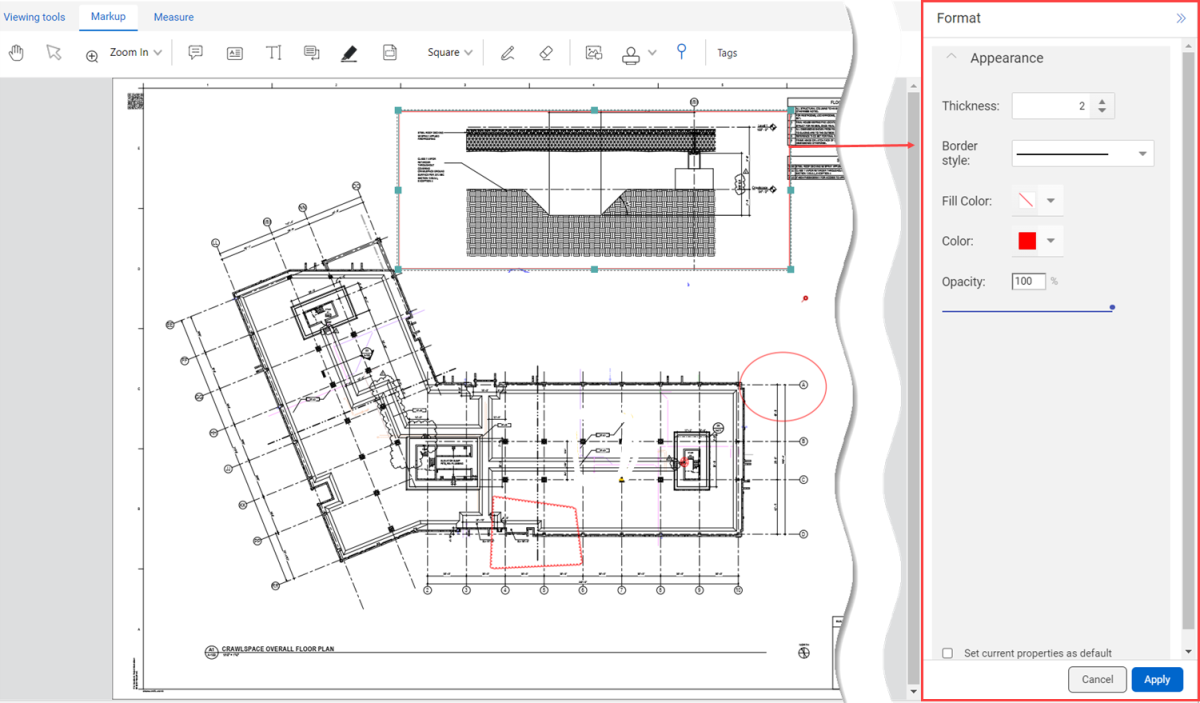Click the Cancel button
Viewport: 1200px width, 703px height.
pos(1097,679)
